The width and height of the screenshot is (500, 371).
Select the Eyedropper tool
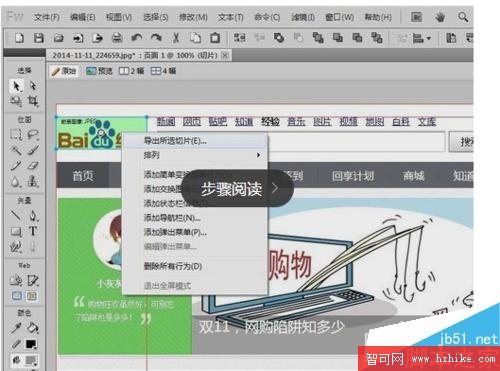16,328
